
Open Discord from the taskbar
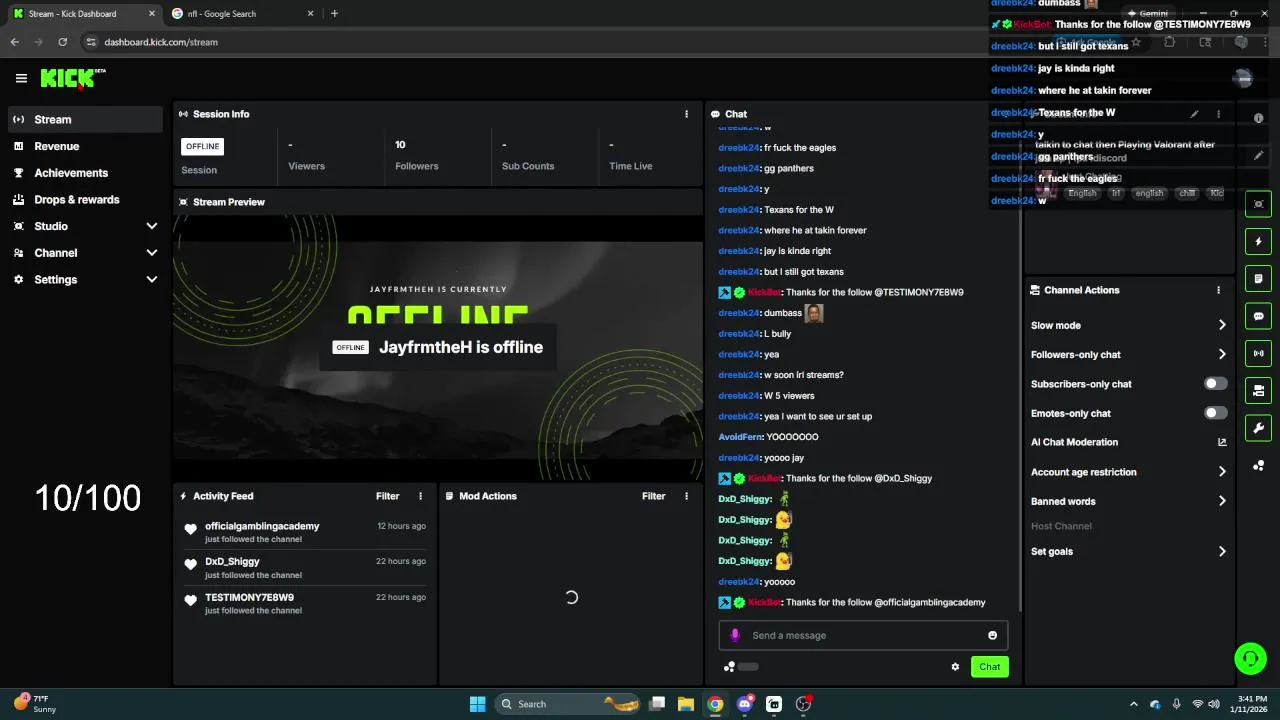(744, 704)
